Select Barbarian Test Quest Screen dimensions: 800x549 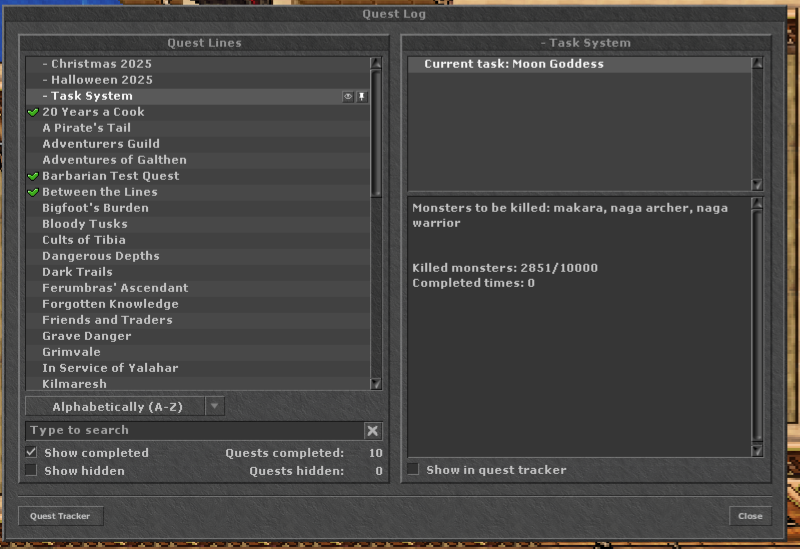pos(198,176)
